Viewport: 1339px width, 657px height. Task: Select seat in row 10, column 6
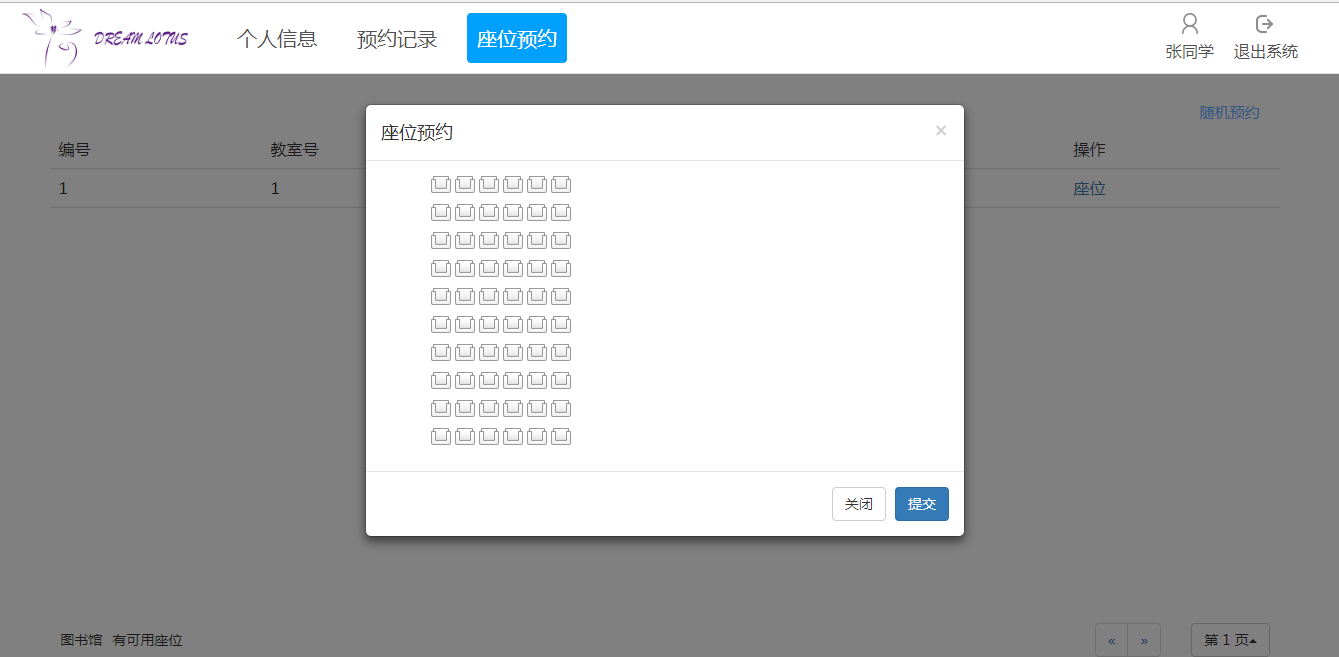click(561, 437)
